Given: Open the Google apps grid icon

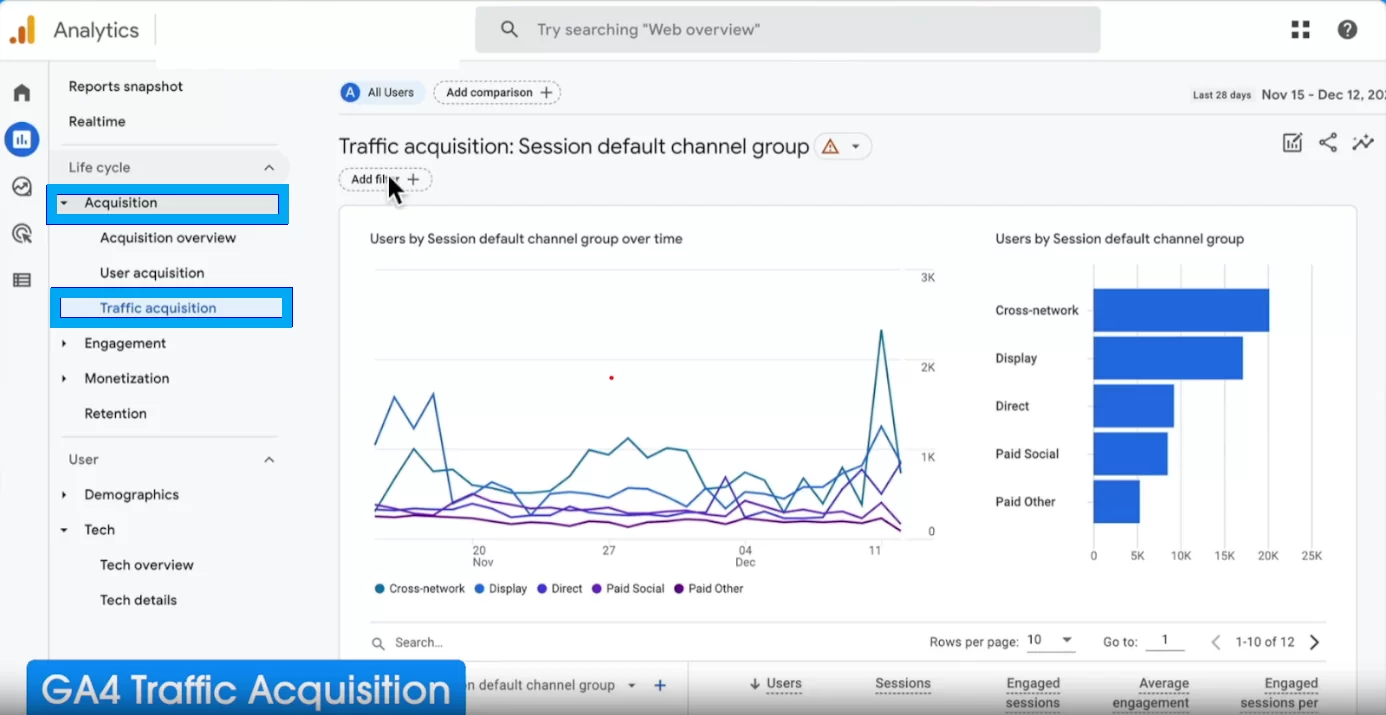Looking at the screenshot, I should point(1300,30).
